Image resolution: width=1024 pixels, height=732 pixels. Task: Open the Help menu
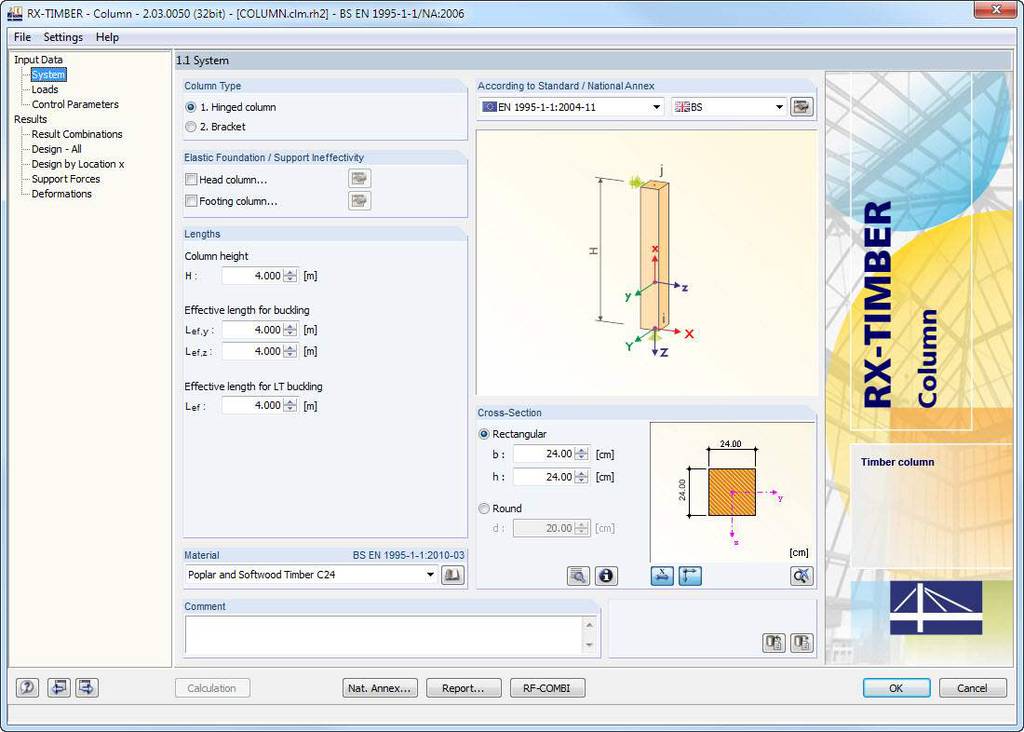click(x=107, y=37)
